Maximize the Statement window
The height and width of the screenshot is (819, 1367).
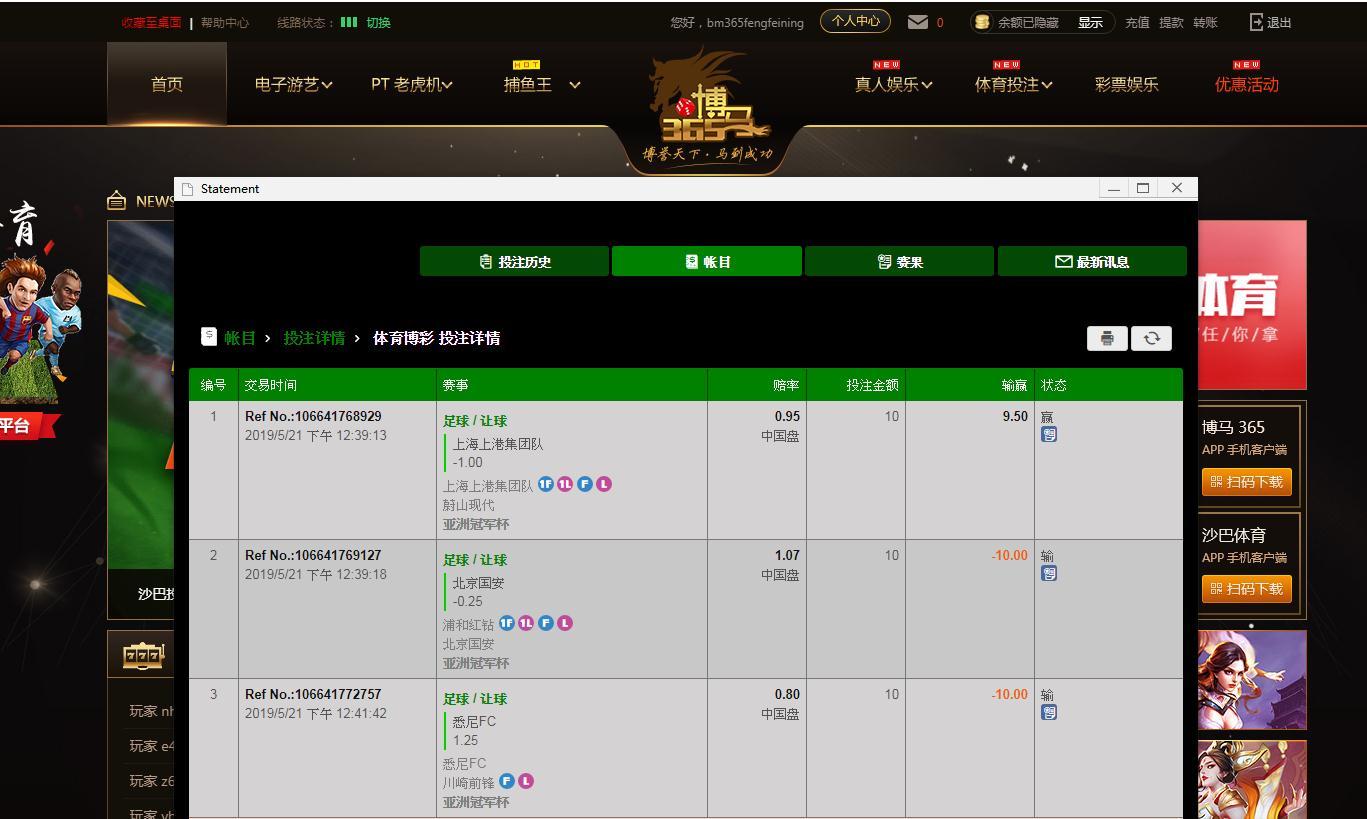point(1143,188)
